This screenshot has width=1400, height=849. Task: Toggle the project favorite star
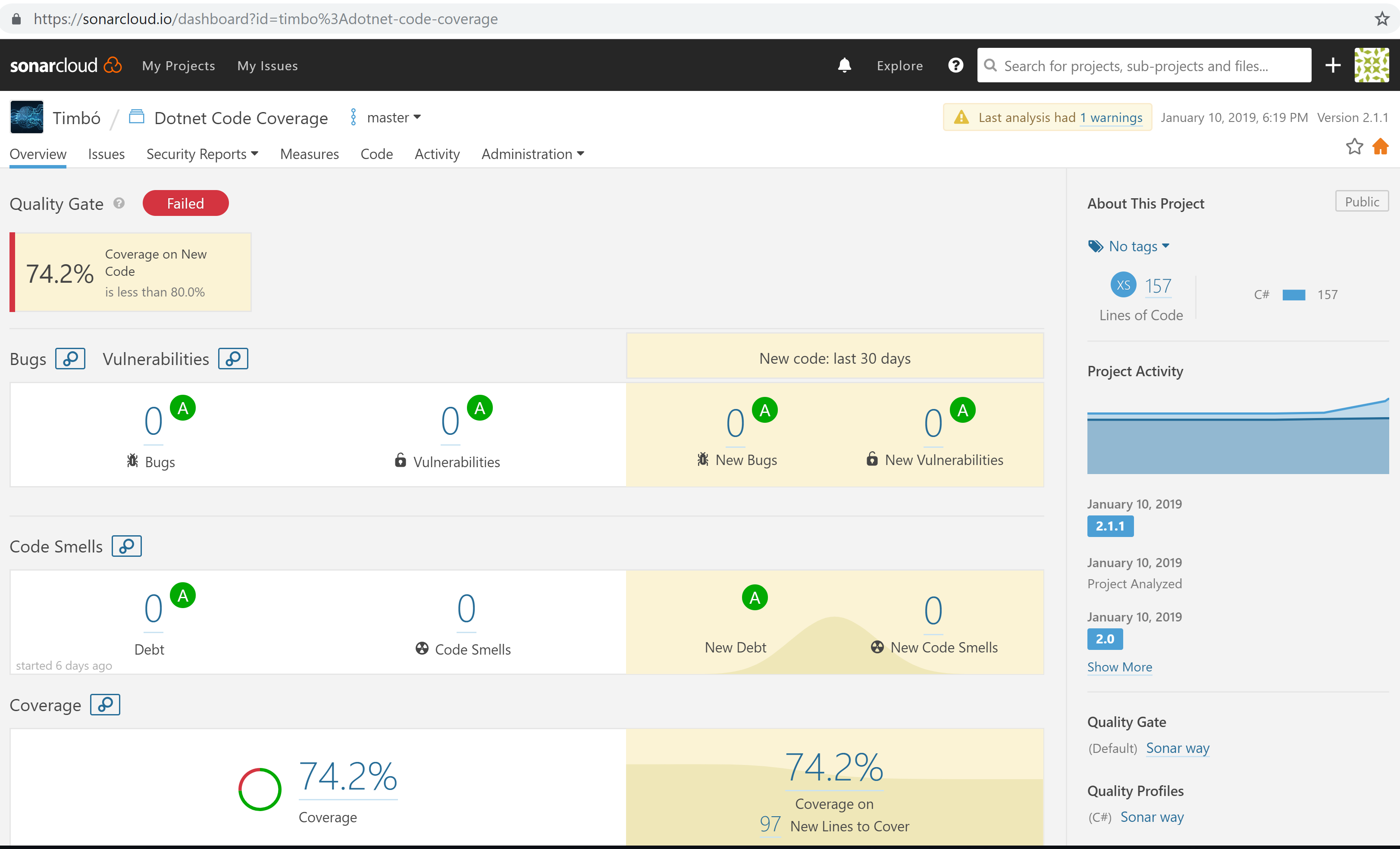pyautogui.click(x=1354, y=147)
